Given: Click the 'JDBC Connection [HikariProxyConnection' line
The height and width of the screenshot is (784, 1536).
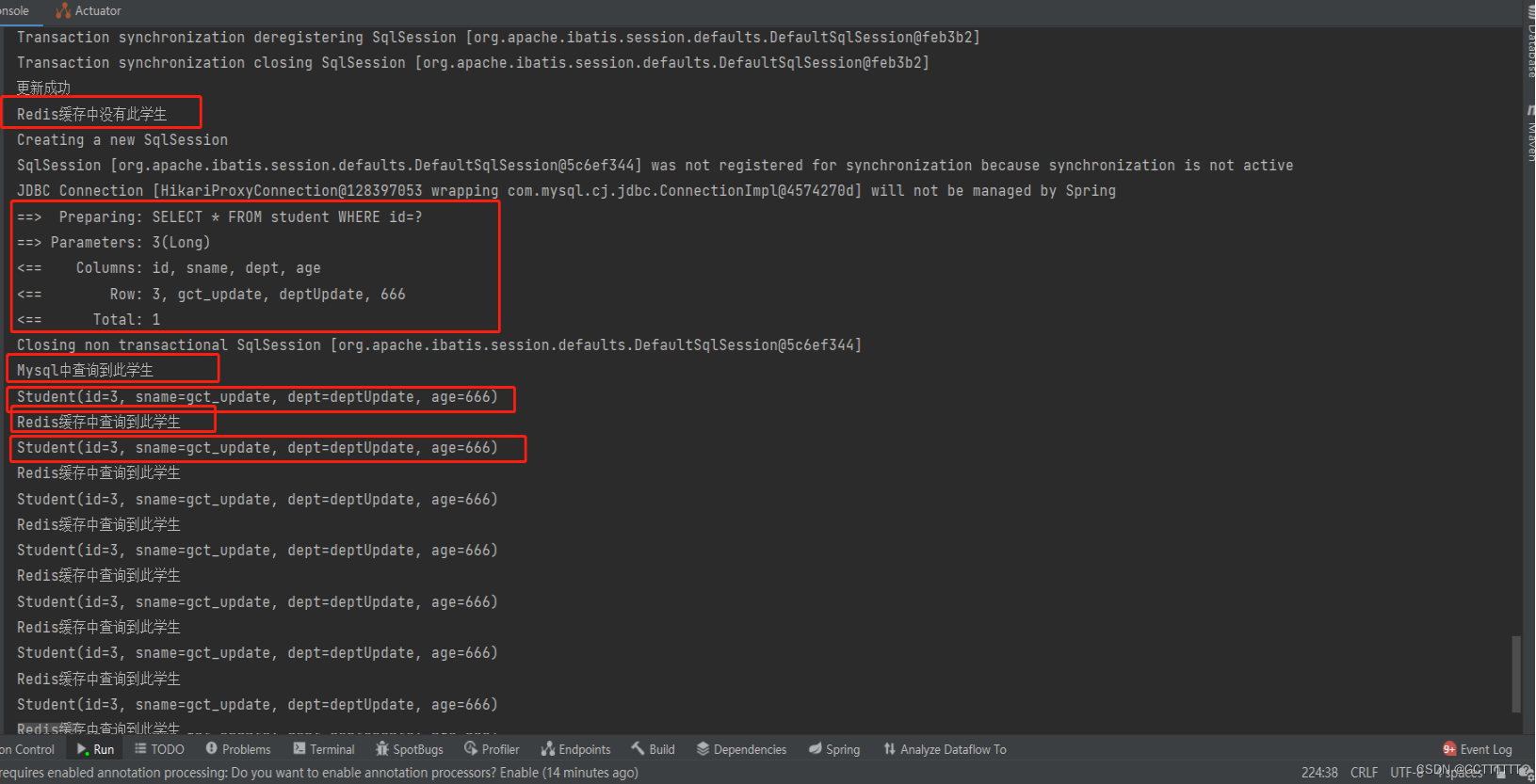Looking at the screenshot, I should coord(566,190).
